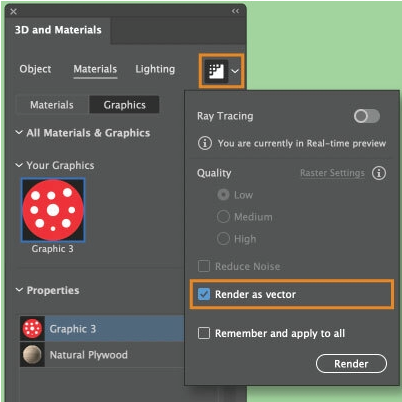Image resolution: width=402 pixels, height=402 pixels.
Task: Select Natural Plywood material sphere icon
Action: coord(32,354)
